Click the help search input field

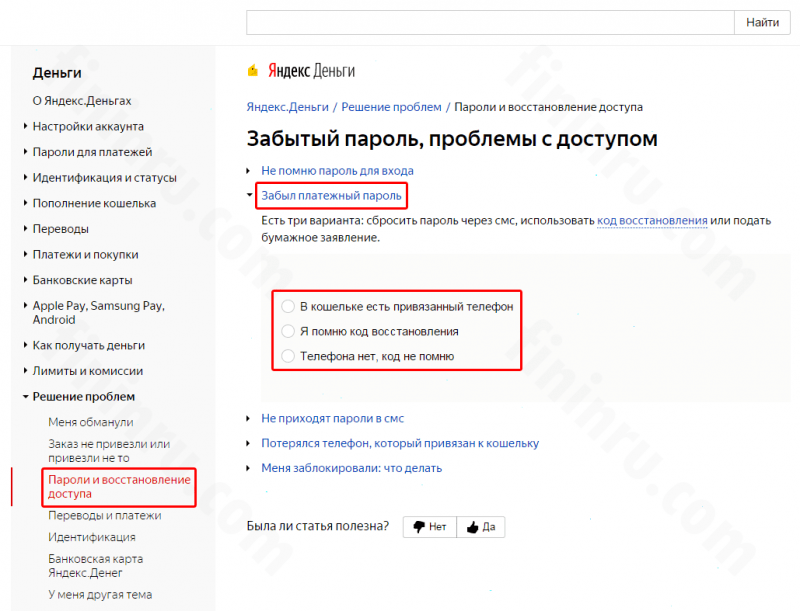490,22
